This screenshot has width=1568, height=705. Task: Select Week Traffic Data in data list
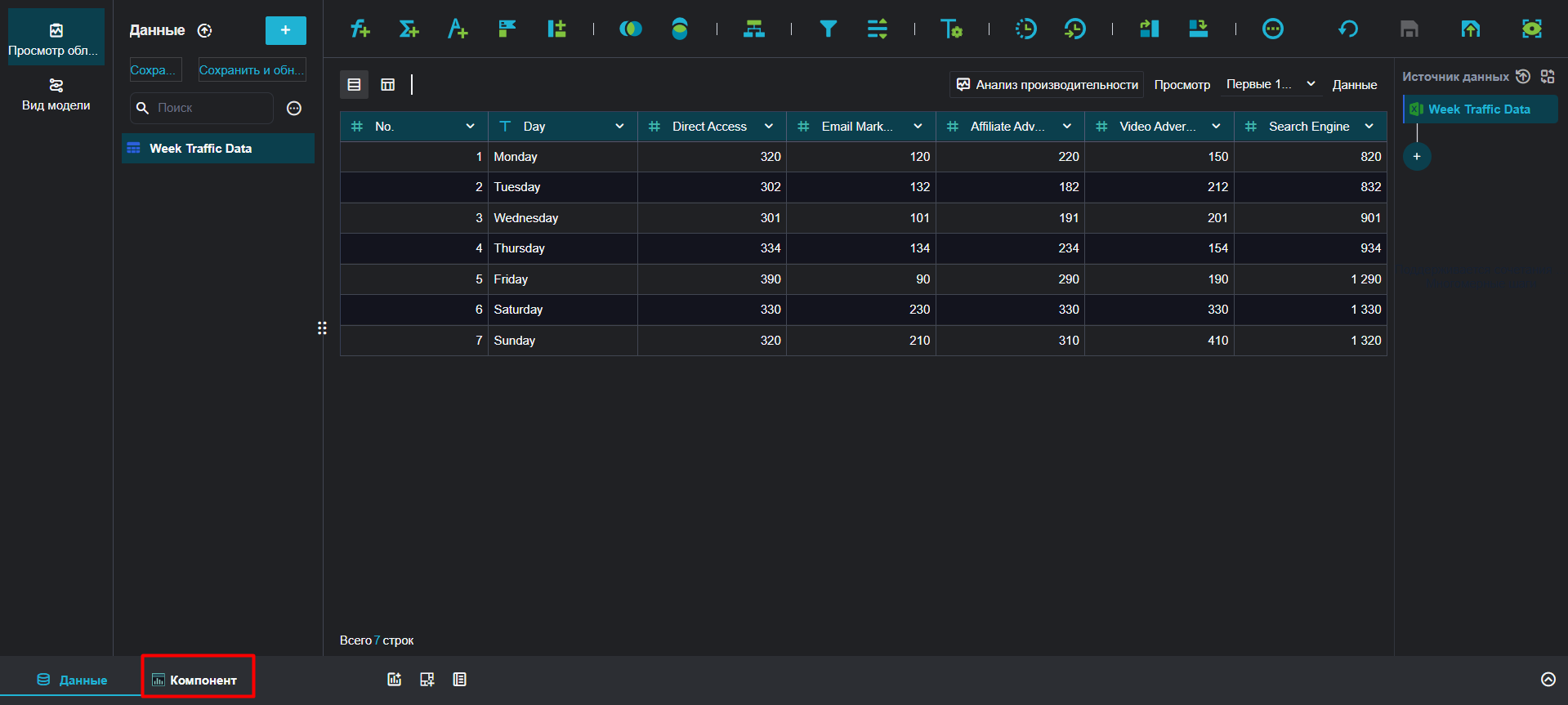coord(218,149)
